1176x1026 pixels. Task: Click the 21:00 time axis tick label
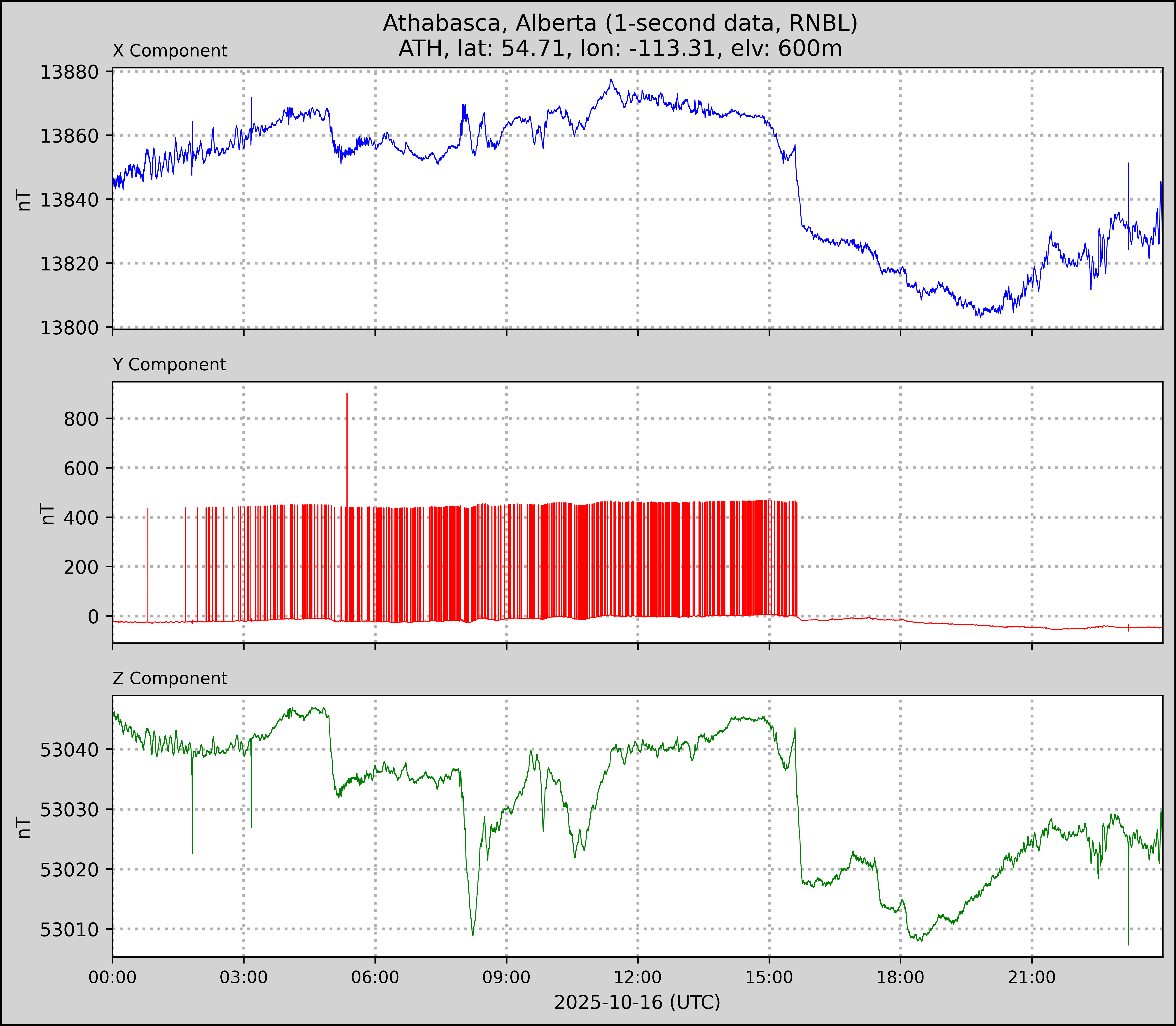[1031, 977]
